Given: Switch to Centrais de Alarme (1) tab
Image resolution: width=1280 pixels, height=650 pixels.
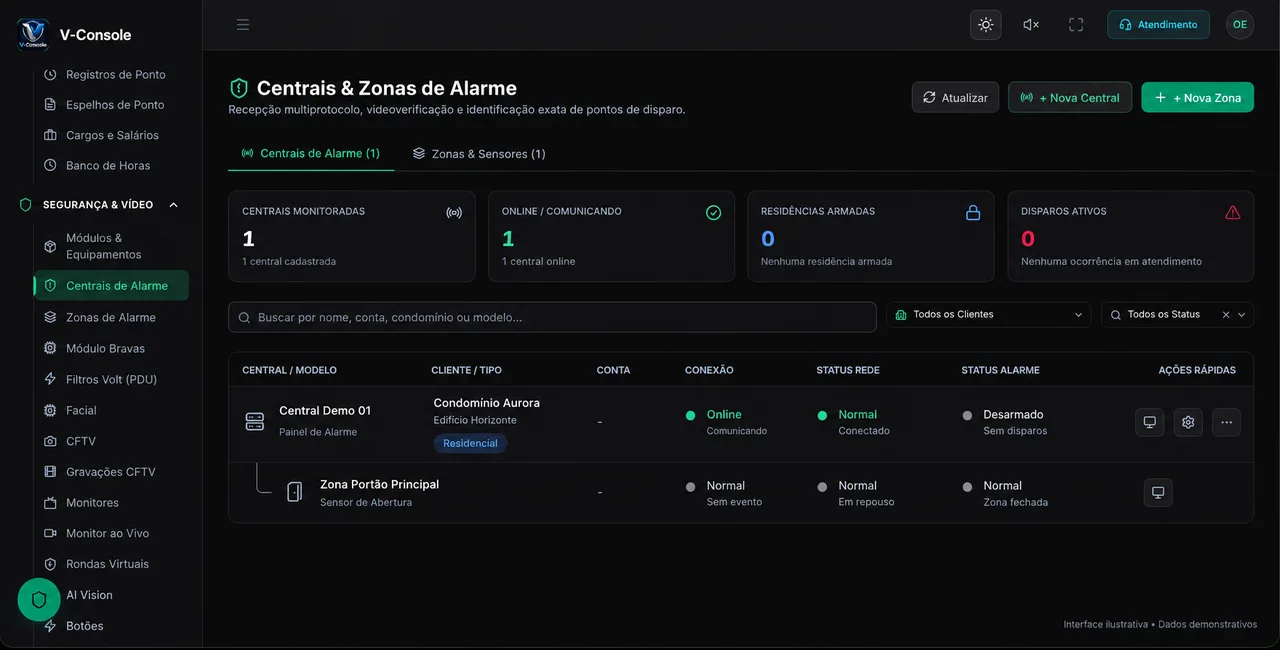Looking at the screenshot, I should tap(311, 154).
